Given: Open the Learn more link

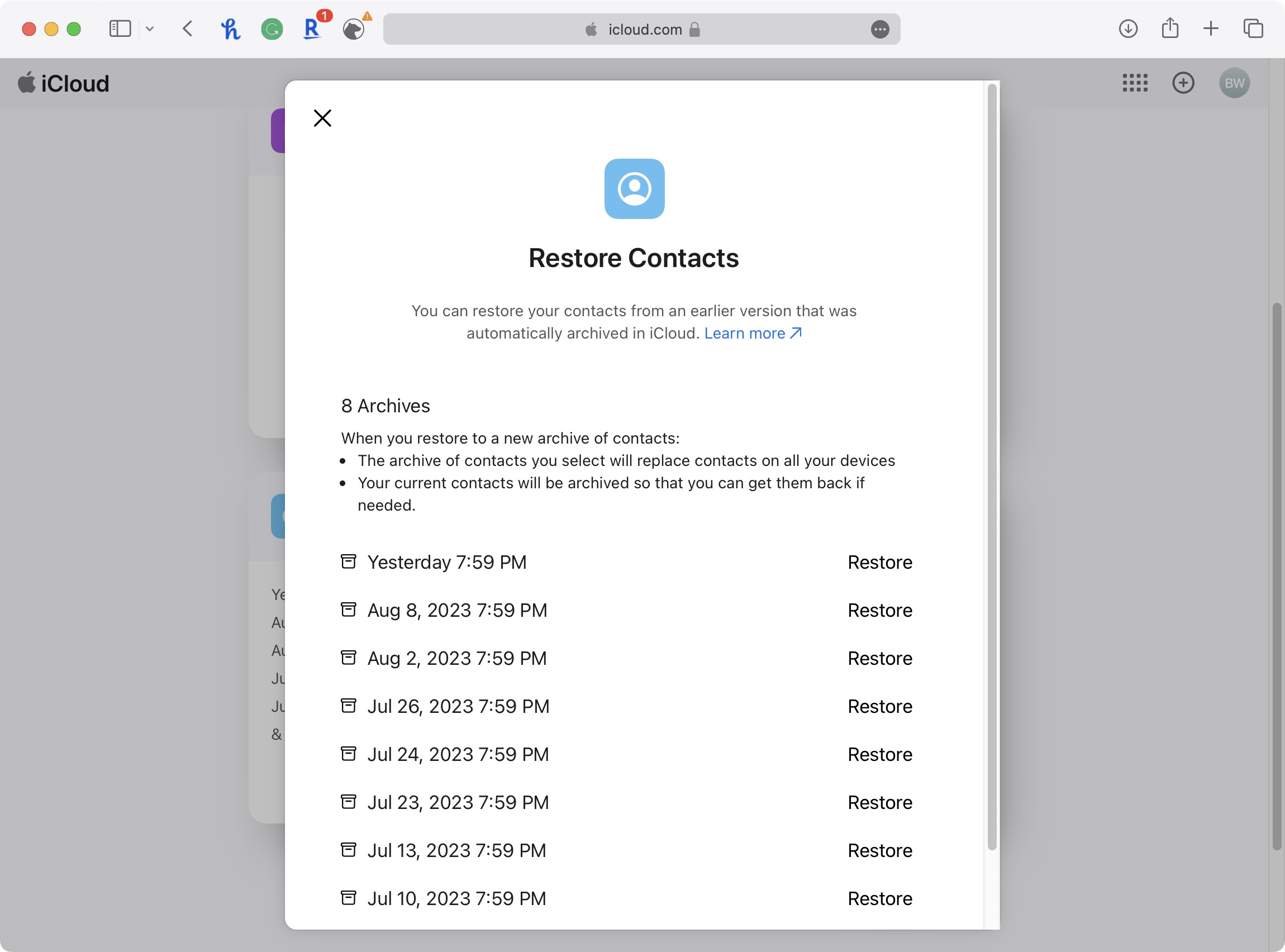Looking at the screenshot, I should (753, 333).
